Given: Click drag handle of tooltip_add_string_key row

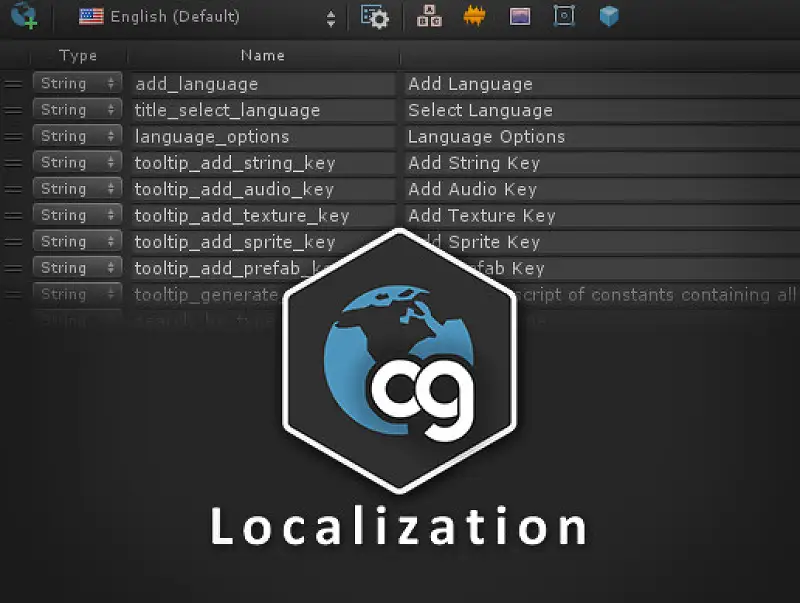Looking at the screenshot, I should pyautogui.click(x=14, y=163).
